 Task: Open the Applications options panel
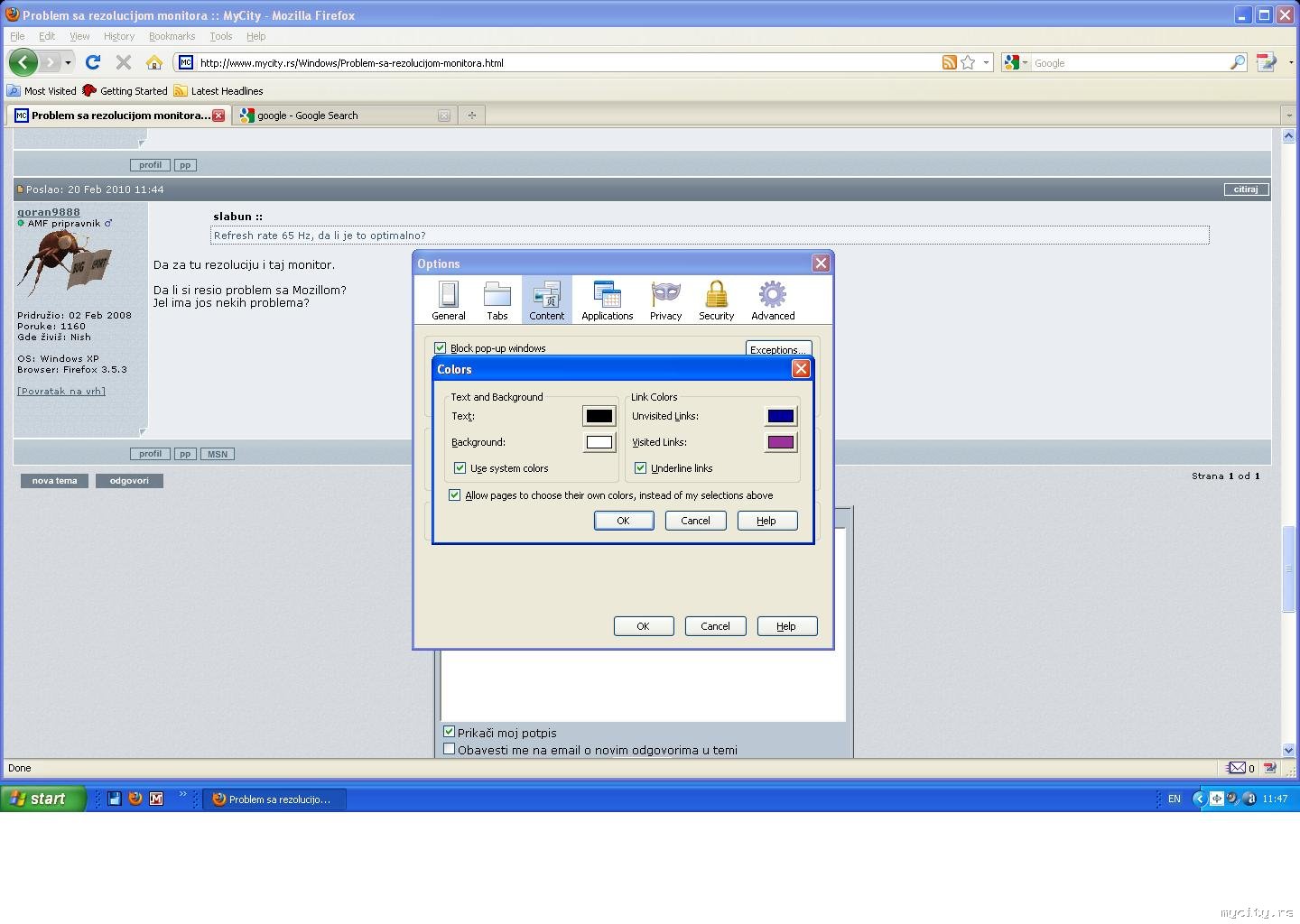pyautogui.click(x=607, y=300)
